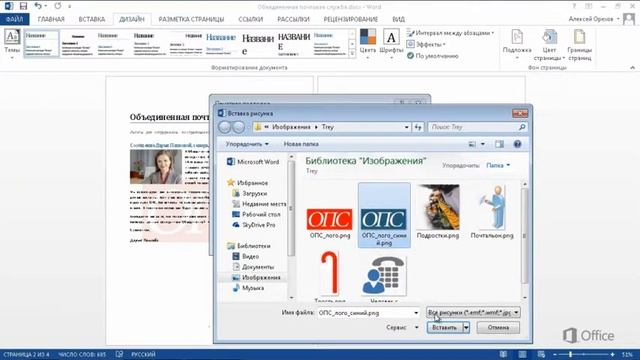Open the Fonts (Шрифты) menu
The image size is (640, 360).
(x=391, y=44)
